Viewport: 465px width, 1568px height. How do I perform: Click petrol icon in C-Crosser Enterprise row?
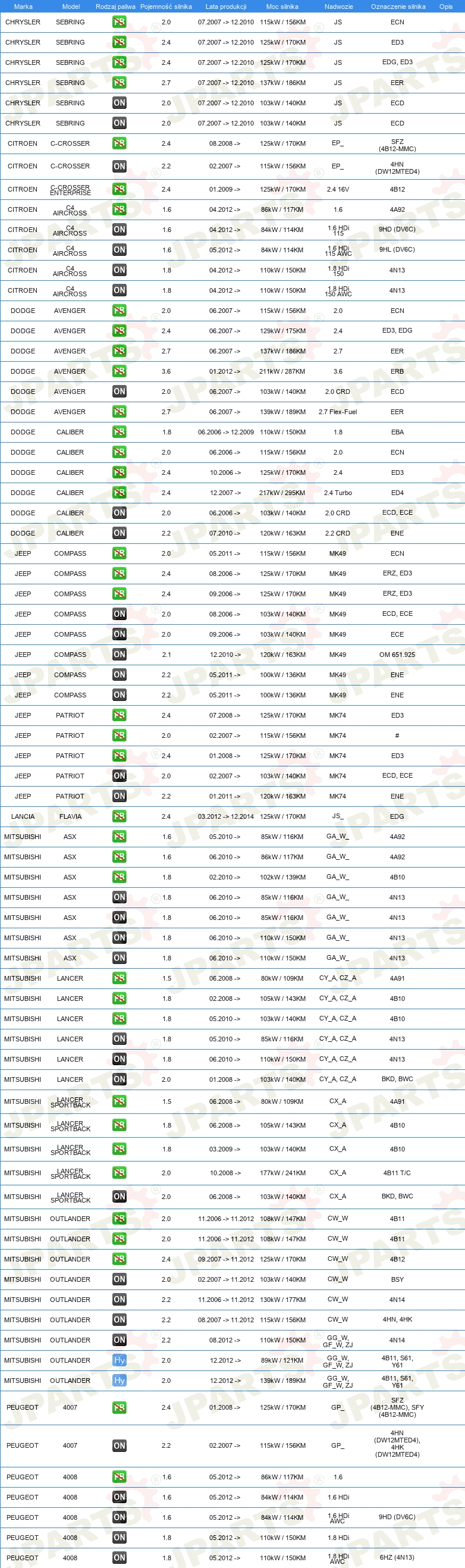tap(120, 189)
